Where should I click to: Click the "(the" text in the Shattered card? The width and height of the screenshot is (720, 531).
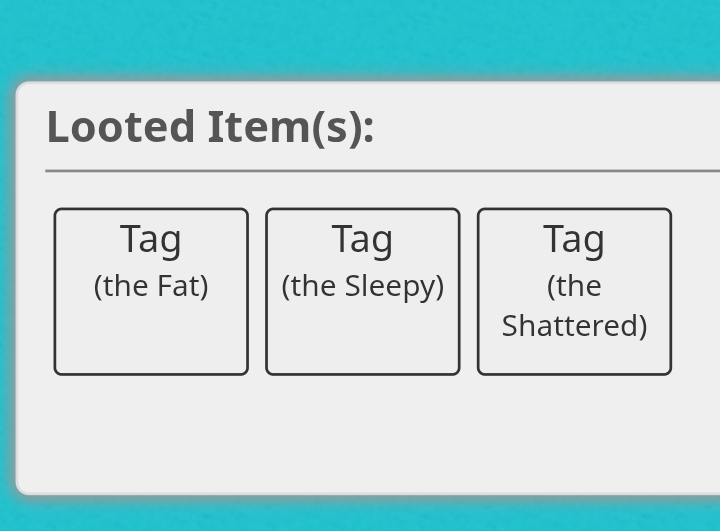[x=574, y=287]
